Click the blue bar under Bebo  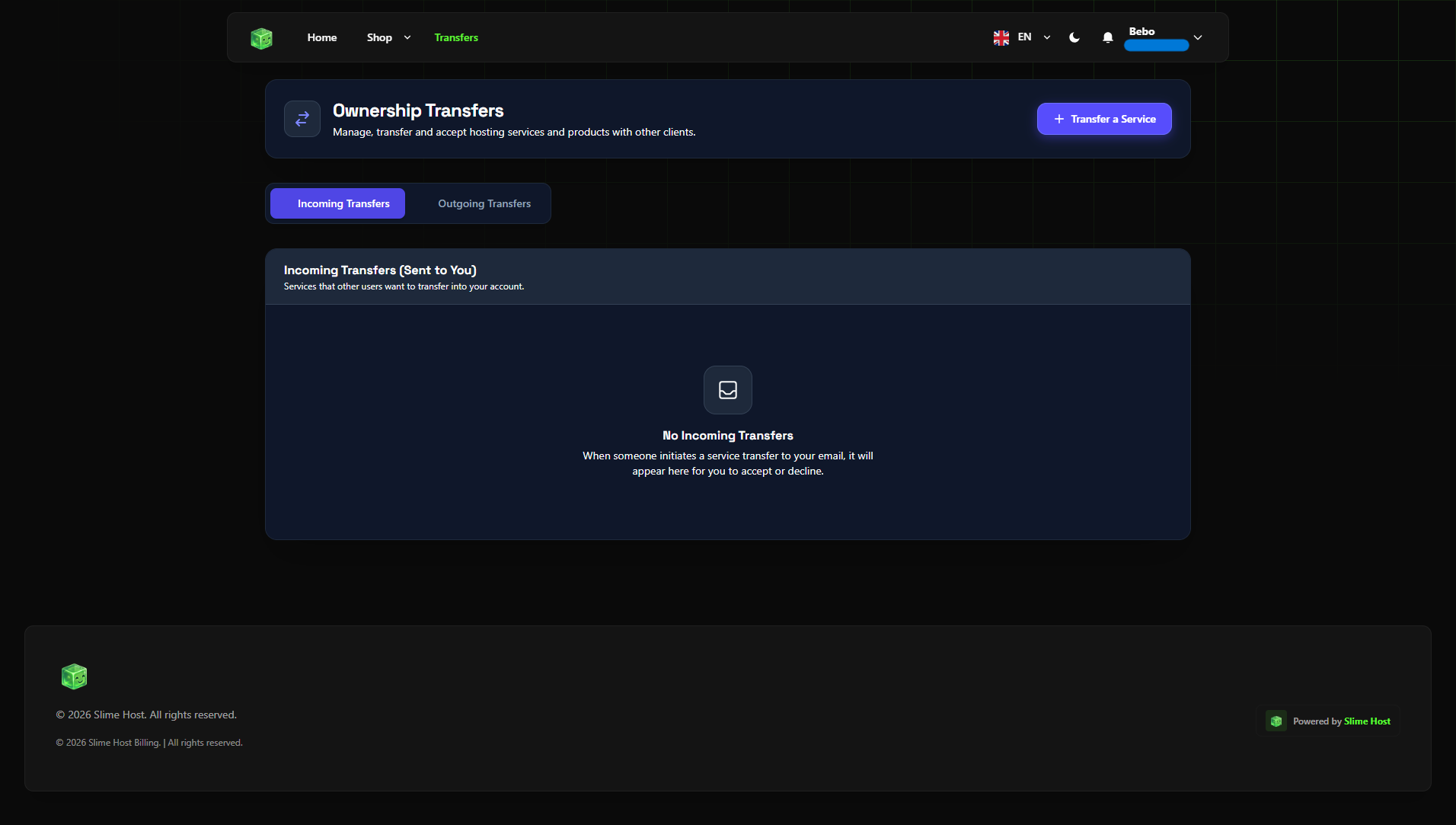[1156, 46]
